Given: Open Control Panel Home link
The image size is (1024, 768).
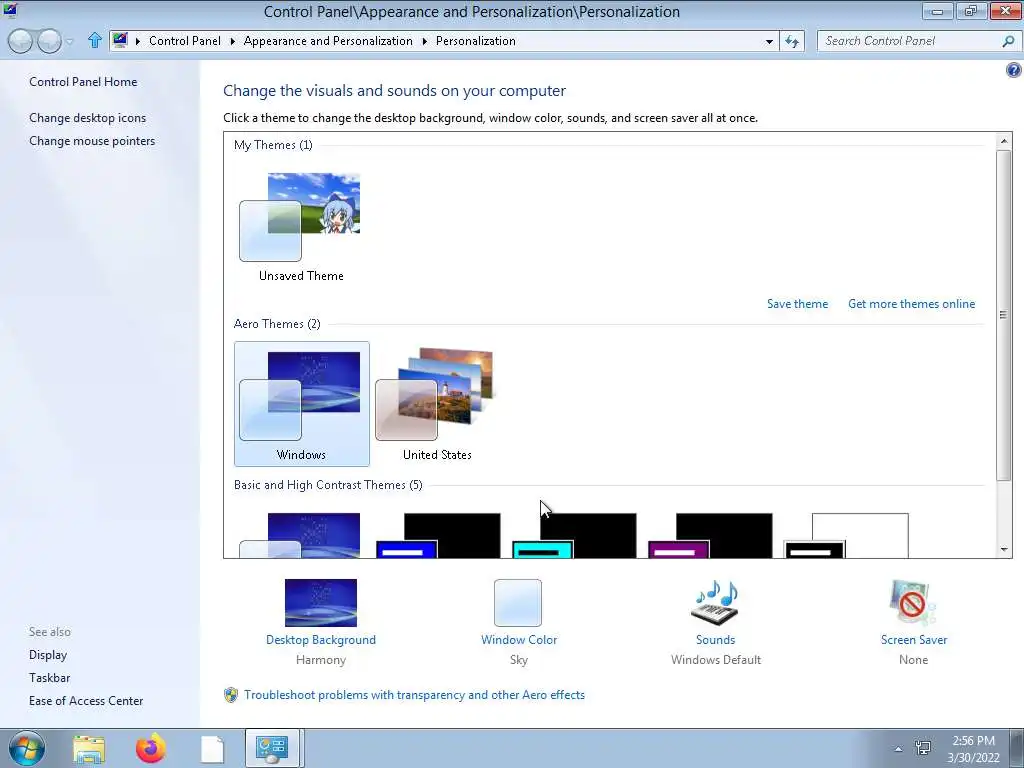Looking at the screenshot, I should click(83, 82).
